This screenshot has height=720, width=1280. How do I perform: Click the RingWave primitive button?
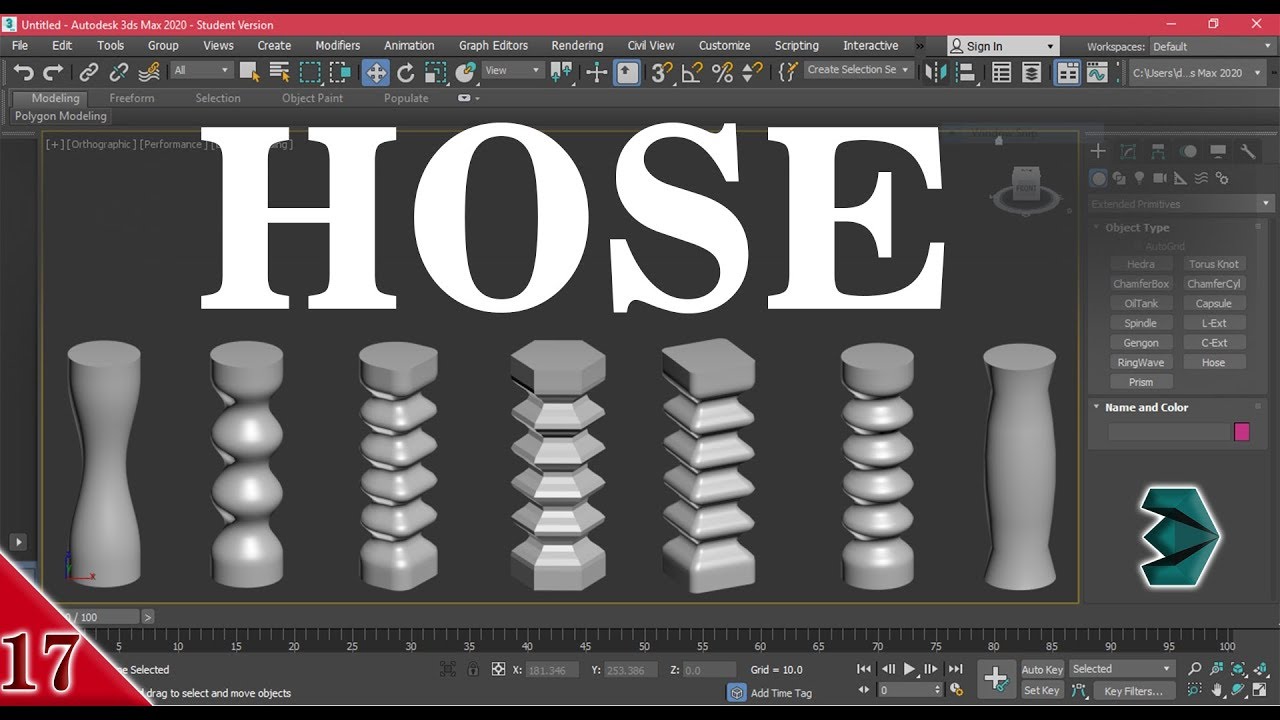pos(1141,363)
